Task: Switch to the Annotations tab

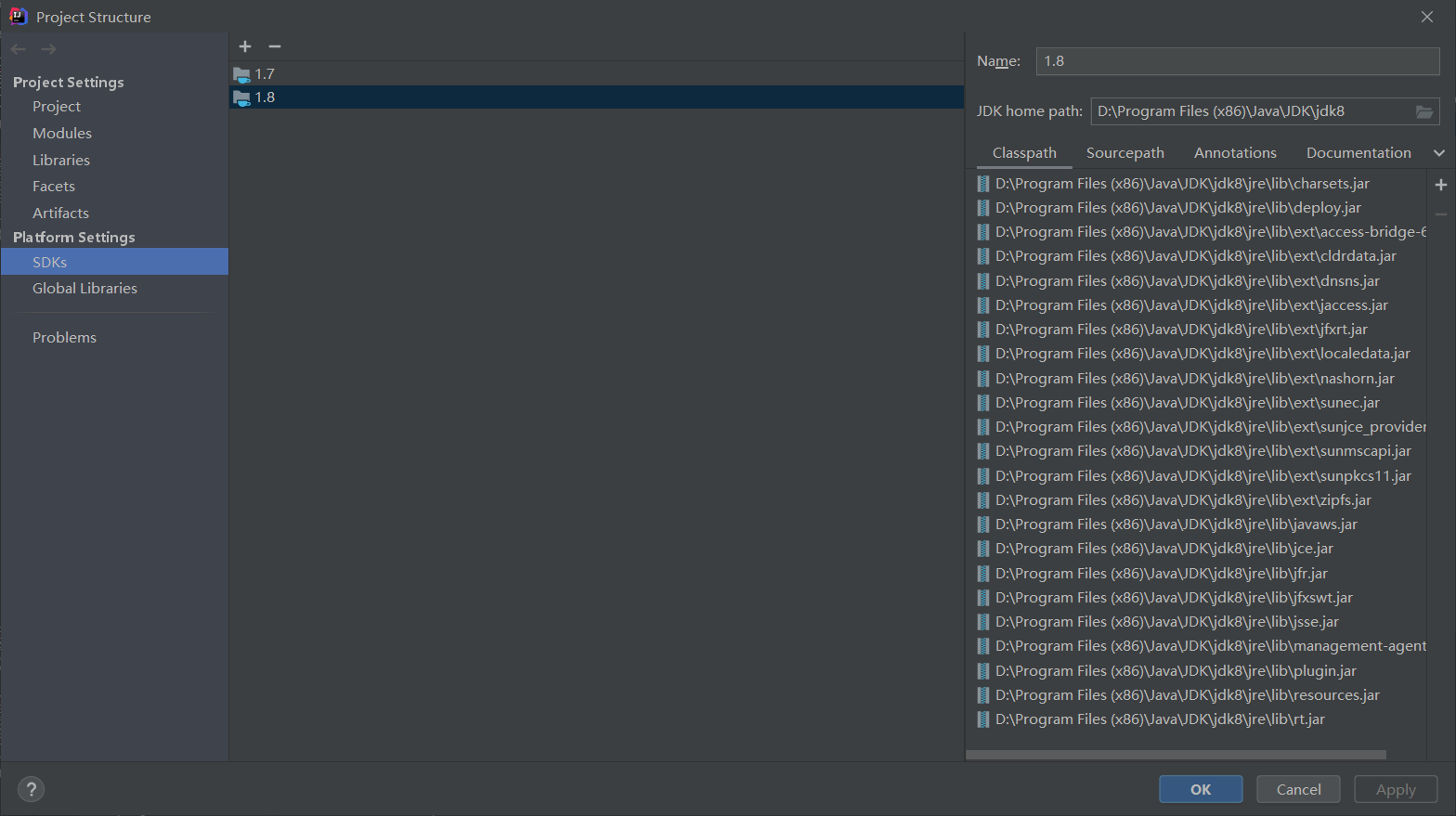Action: 1235,153
